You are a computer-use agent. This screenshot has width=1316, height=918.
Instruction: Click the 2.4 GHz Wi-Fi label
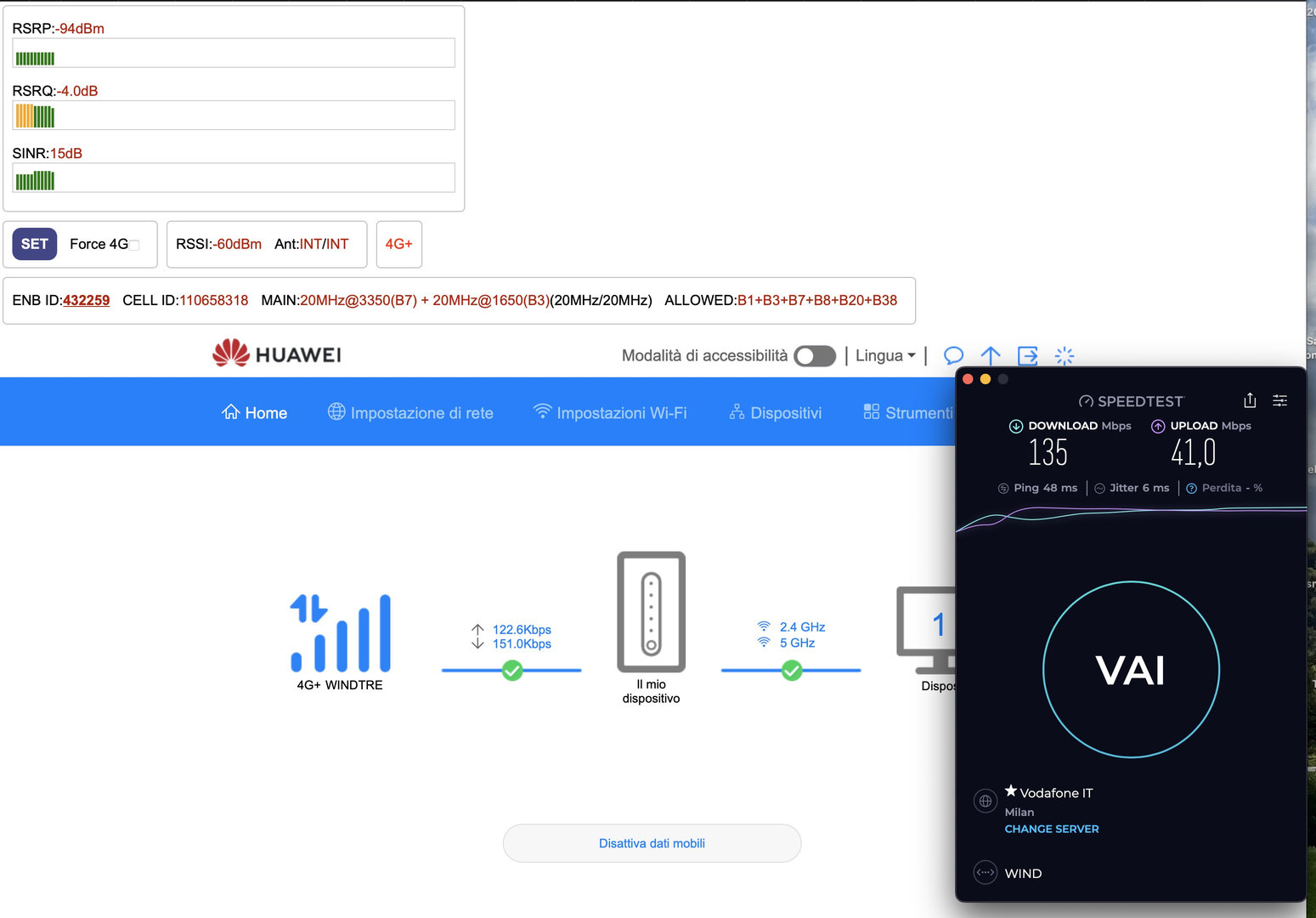click(x=802, y=626)
